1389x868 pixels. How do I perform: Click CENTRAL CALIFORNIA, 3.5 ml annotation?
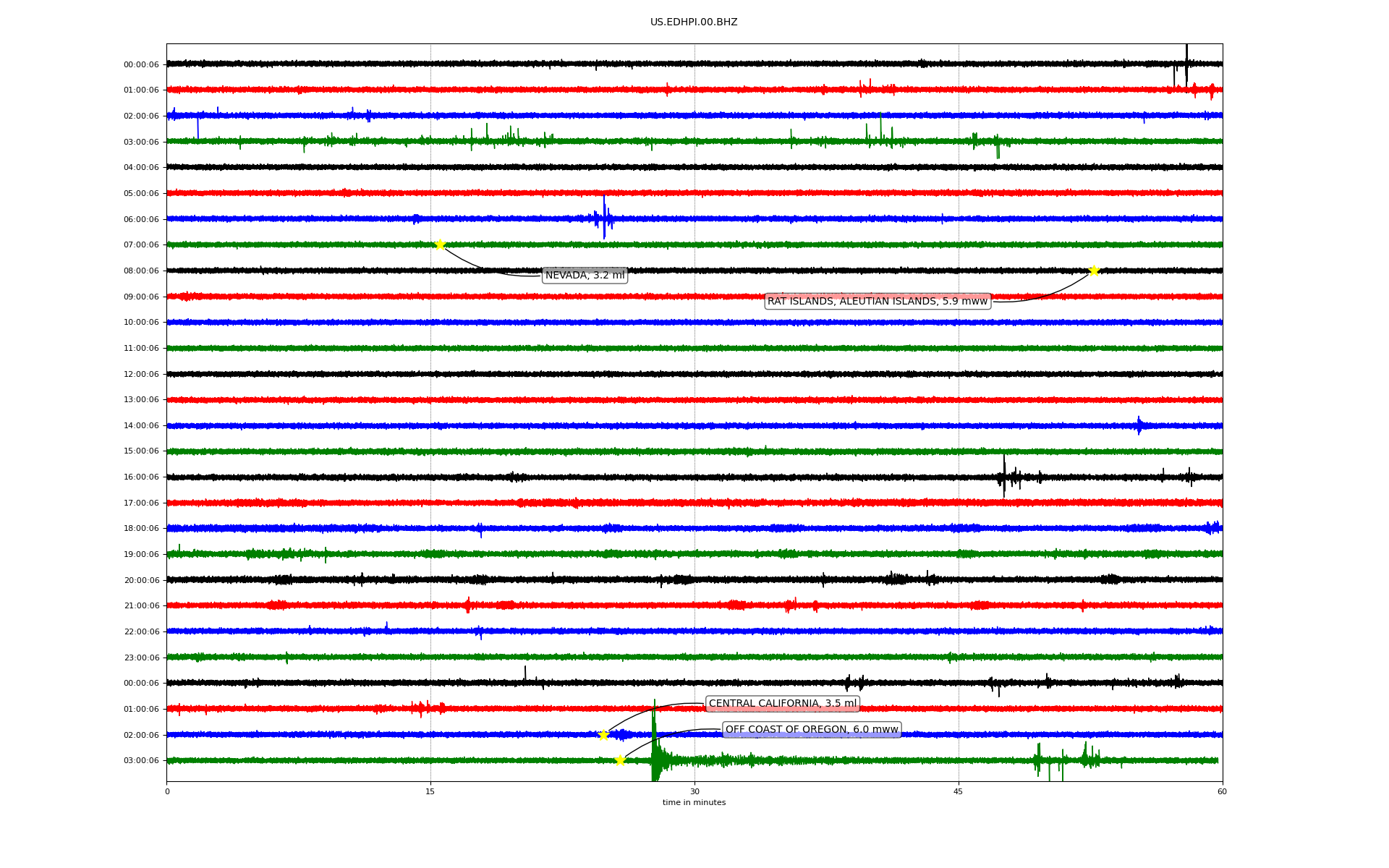782,704
